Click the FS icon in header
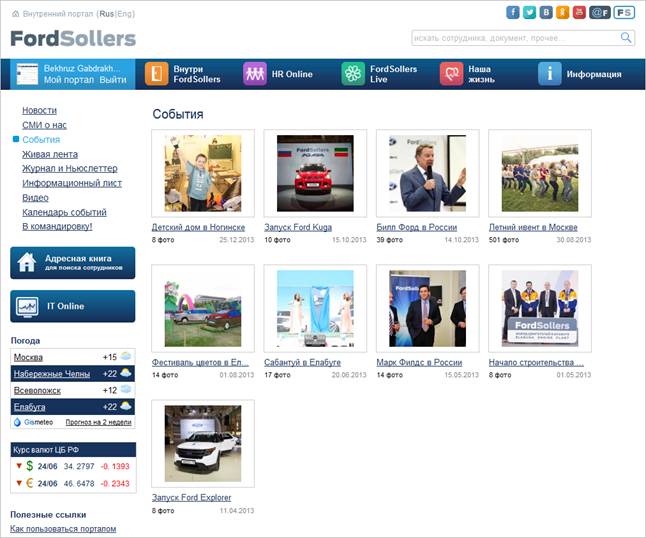The image size is (646, 538). pos(624,13)
